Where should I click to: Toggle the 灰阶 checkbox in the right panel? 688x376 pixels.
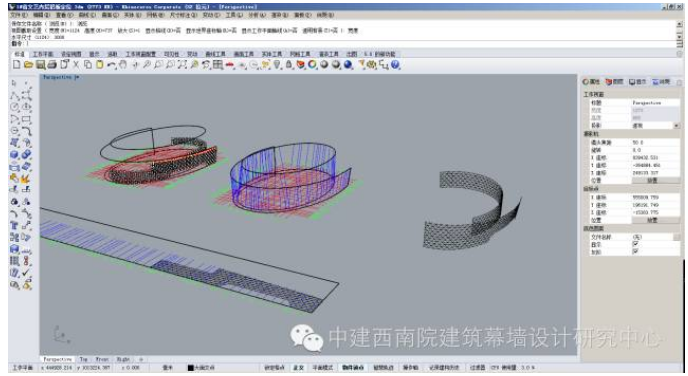(x=635, y=252)
